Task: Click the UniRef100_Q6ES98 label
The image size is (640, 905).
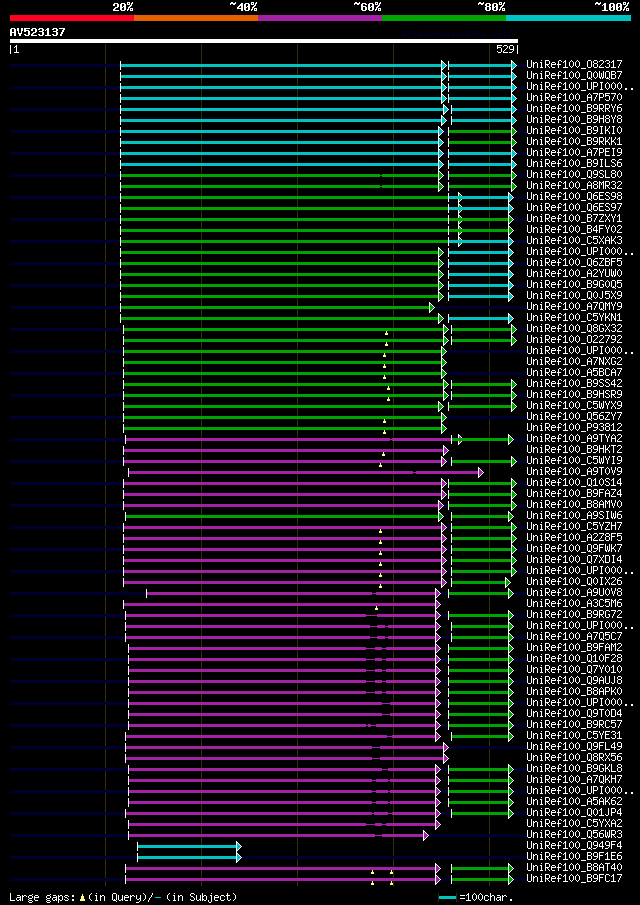Action: click(x=574, y=196)
